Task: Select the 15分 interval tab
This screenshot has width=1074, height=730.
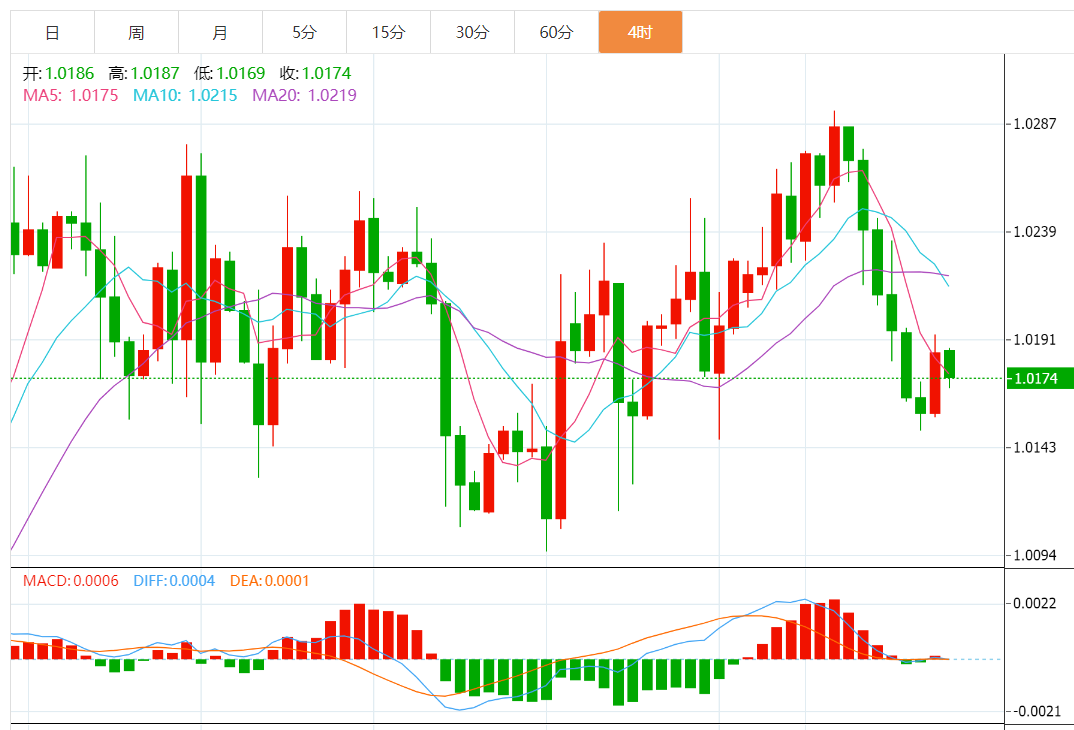Action: 388,32
